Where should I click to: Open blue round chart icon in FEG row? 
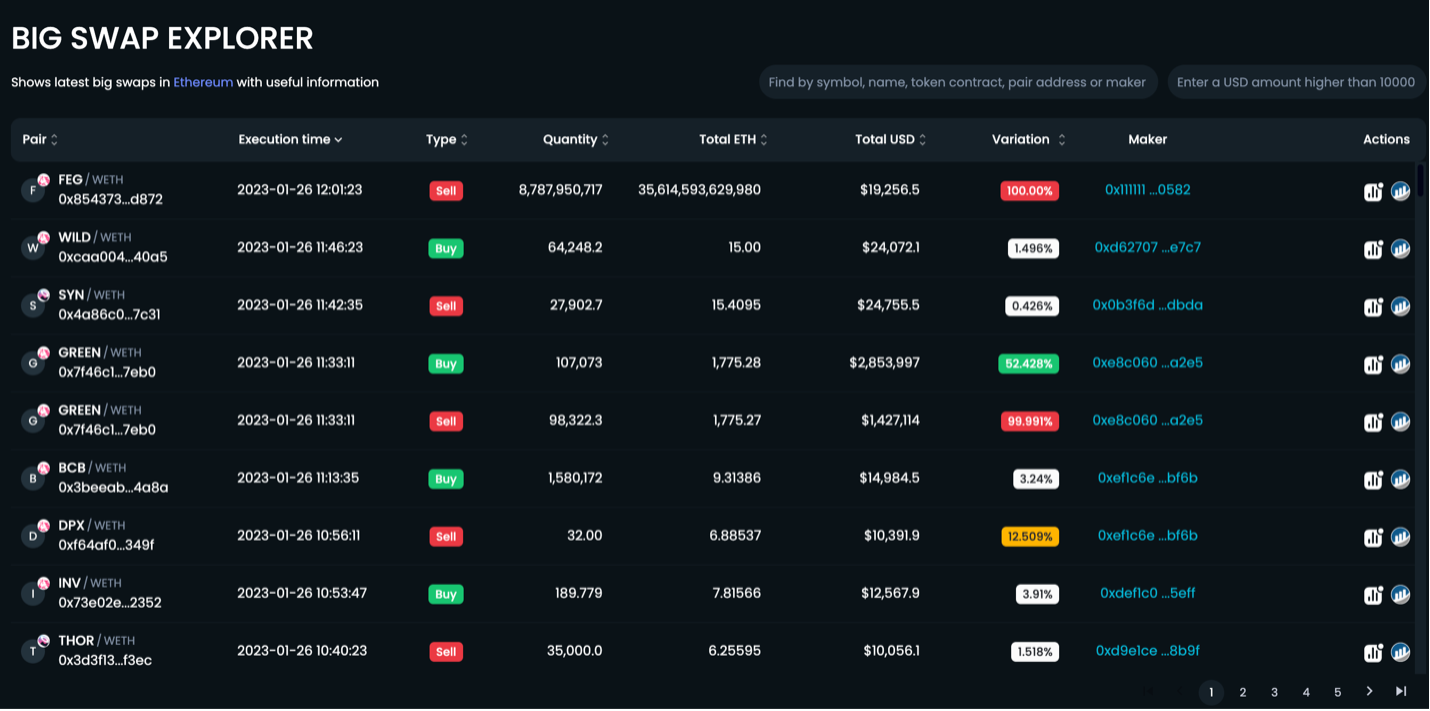[x=1401, y=191]
